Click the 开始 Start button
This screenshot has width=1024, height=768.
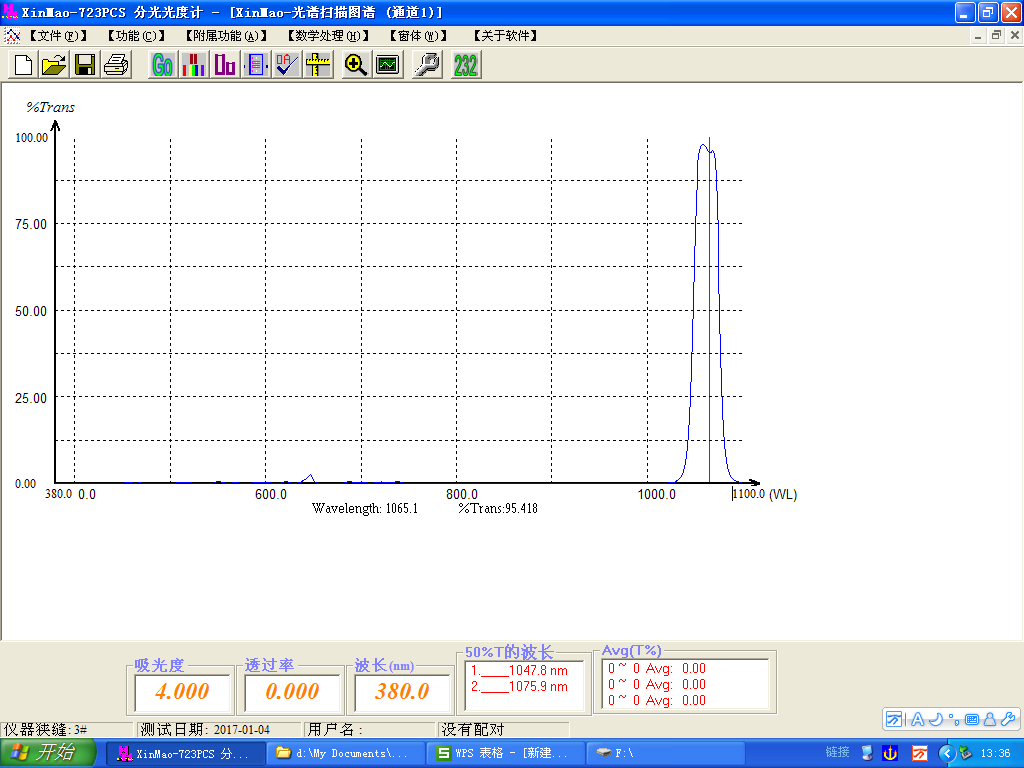click(48, 753)
